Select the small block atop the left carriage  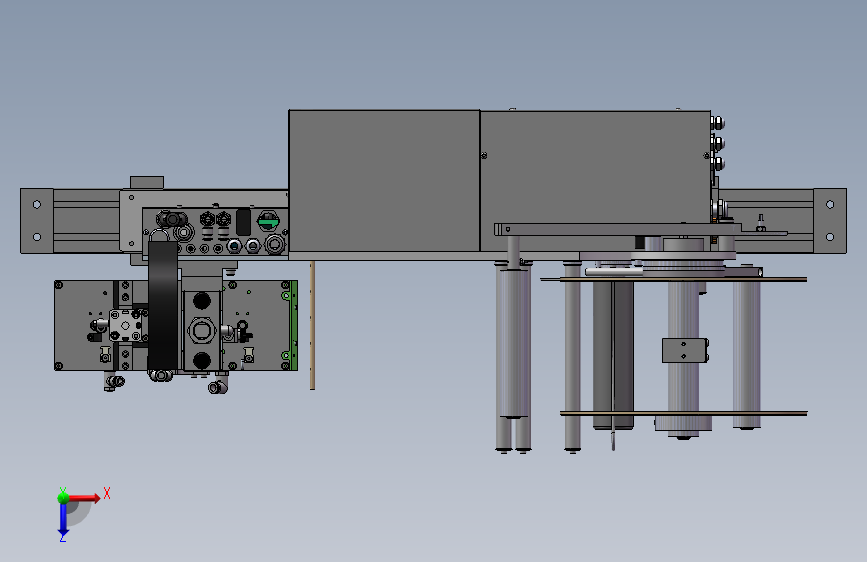coord(147,183)
